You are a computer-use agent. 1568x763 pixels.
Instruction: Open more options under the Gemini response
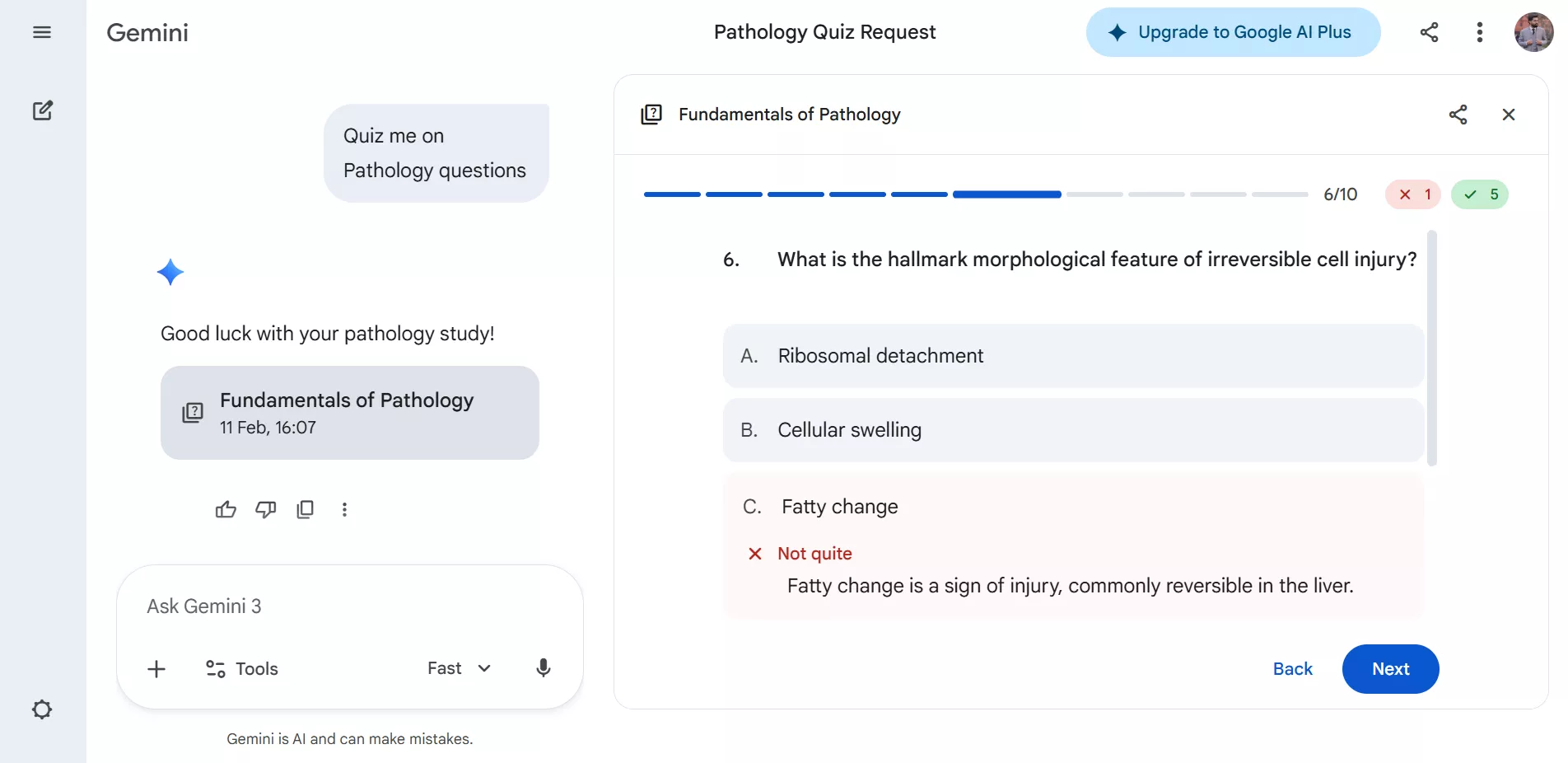pyautogui.click(x=344, y=509)
